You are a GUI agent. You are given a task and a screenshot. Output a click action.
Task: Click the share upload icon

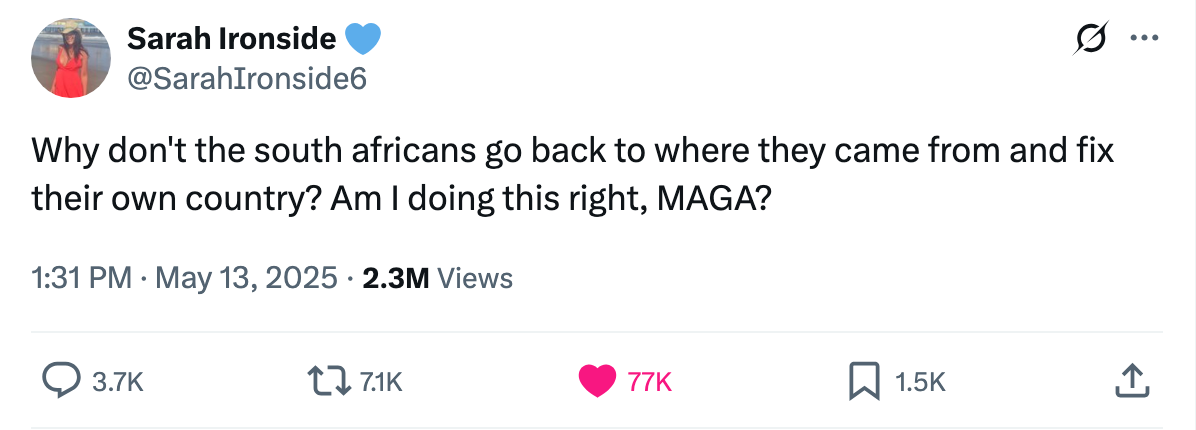click(x=1129, y=379)
